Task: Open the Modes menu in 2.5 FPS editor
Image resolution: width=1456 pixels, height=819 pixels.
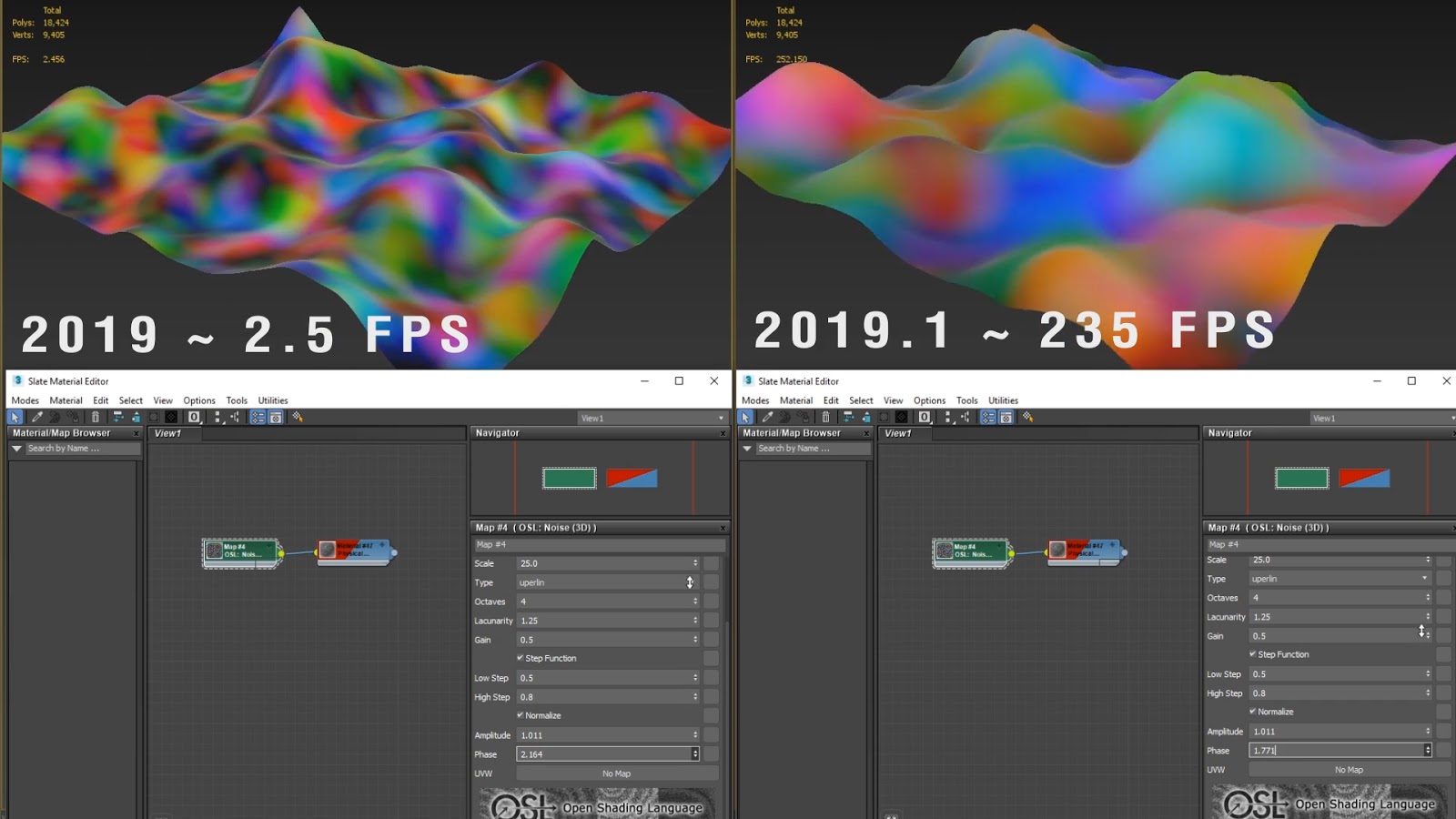Action: [25, 400]
